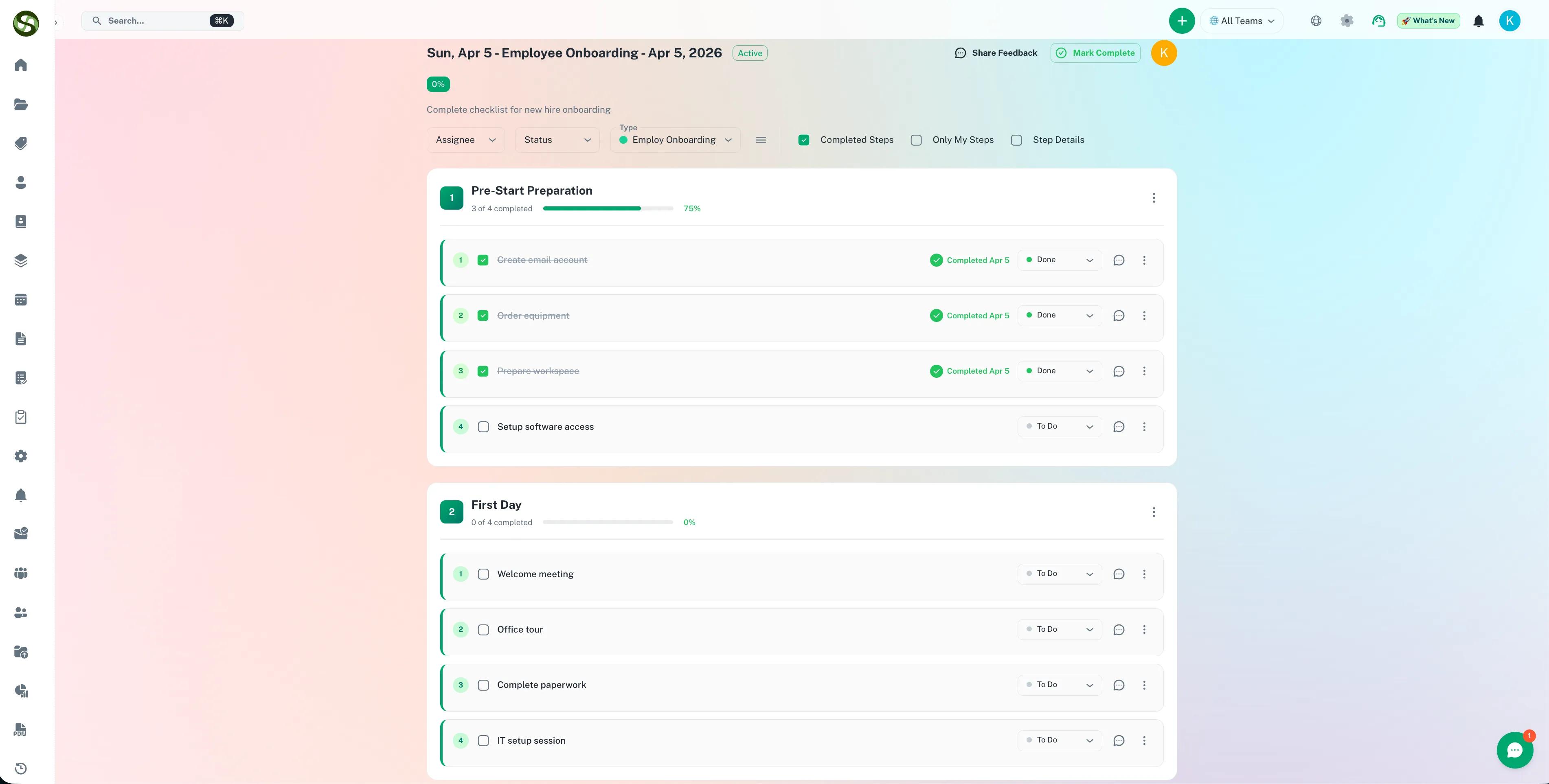This screenshot has width=1549, height=784.
Task: Open the notifications bell in top bar
Action: coord(1478,21)
